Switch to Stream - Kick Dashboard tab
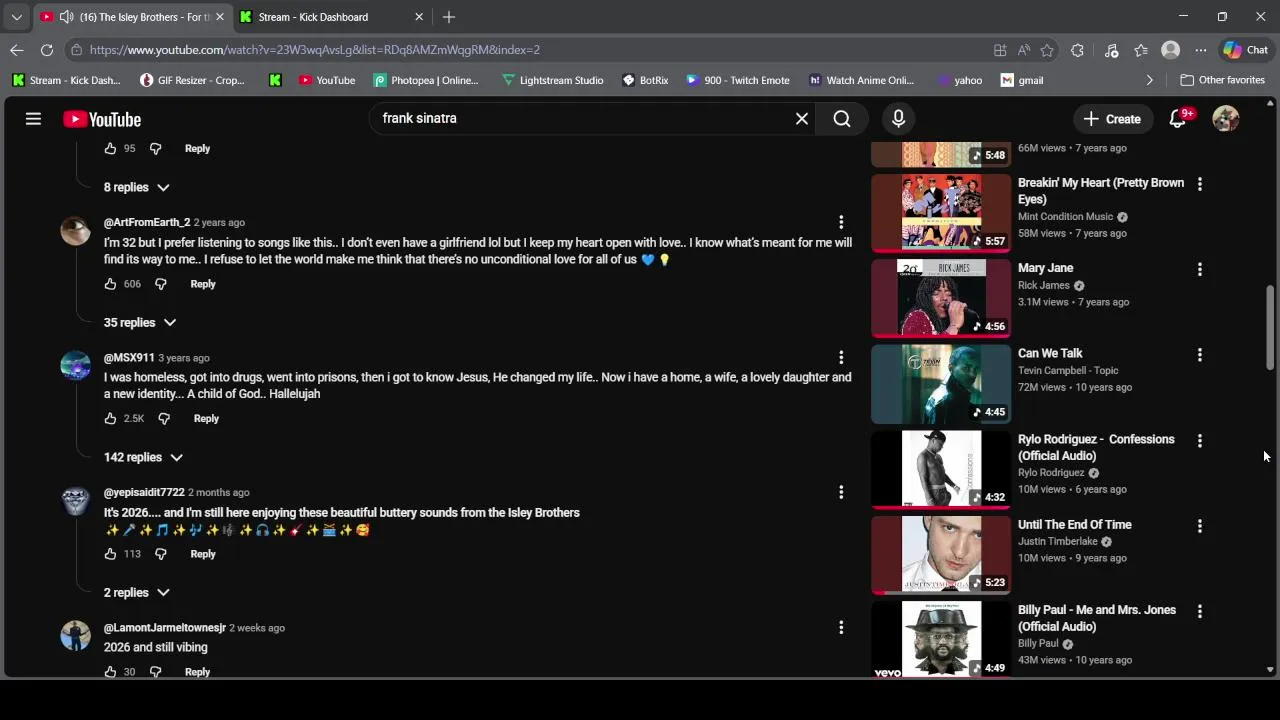Image resolution: width=1280 pixels, height=720 pixels. pyautogui.click(x=333, y=17)
